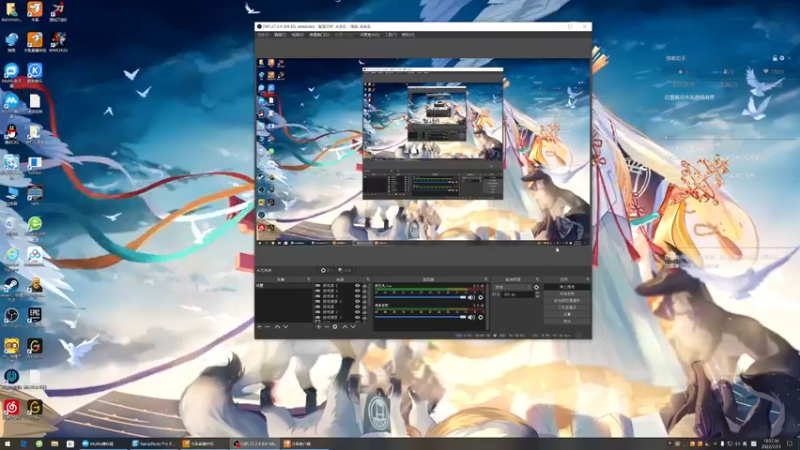Viewport: 800px width, 450px height.
Task: Open the blue K Kugou desktop shortcut
Action: point(35,72)
